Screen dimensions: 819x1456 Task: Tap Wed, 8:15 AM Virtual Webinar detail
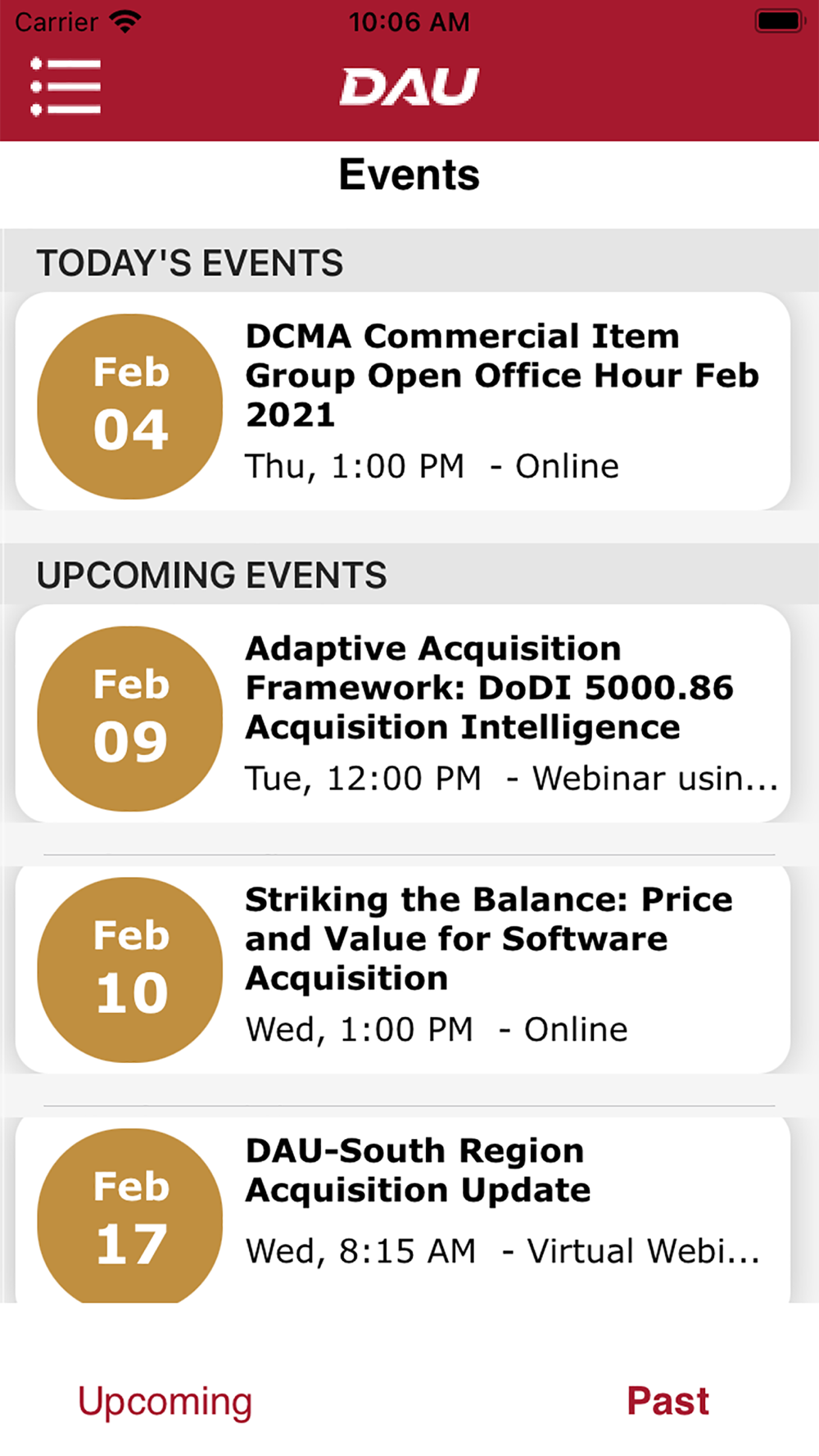(x=503, y=1250)
